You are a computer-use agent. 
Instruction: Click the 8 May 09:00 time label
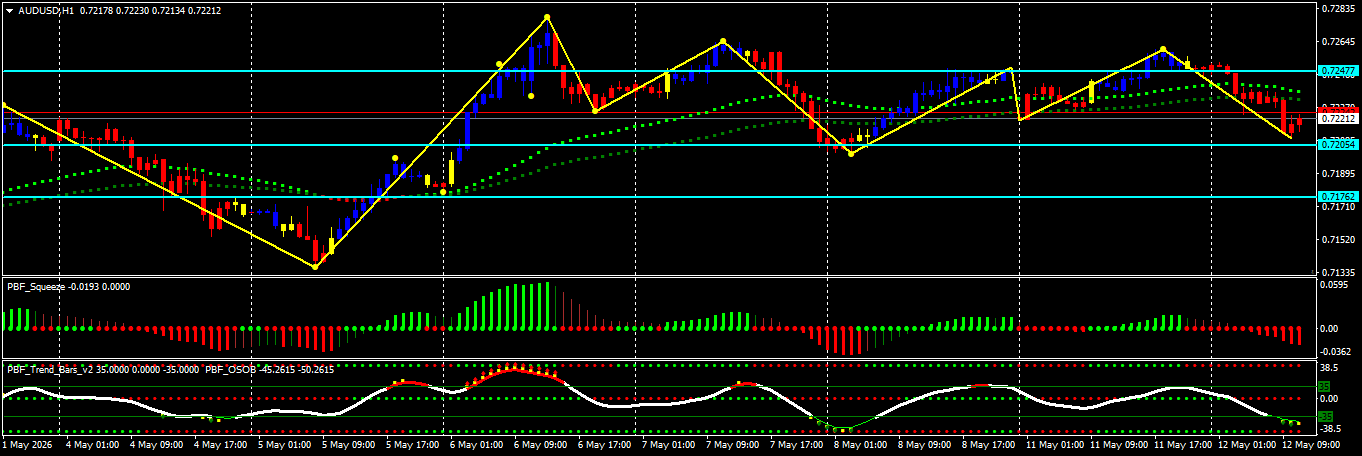click(x=923, y=444)
